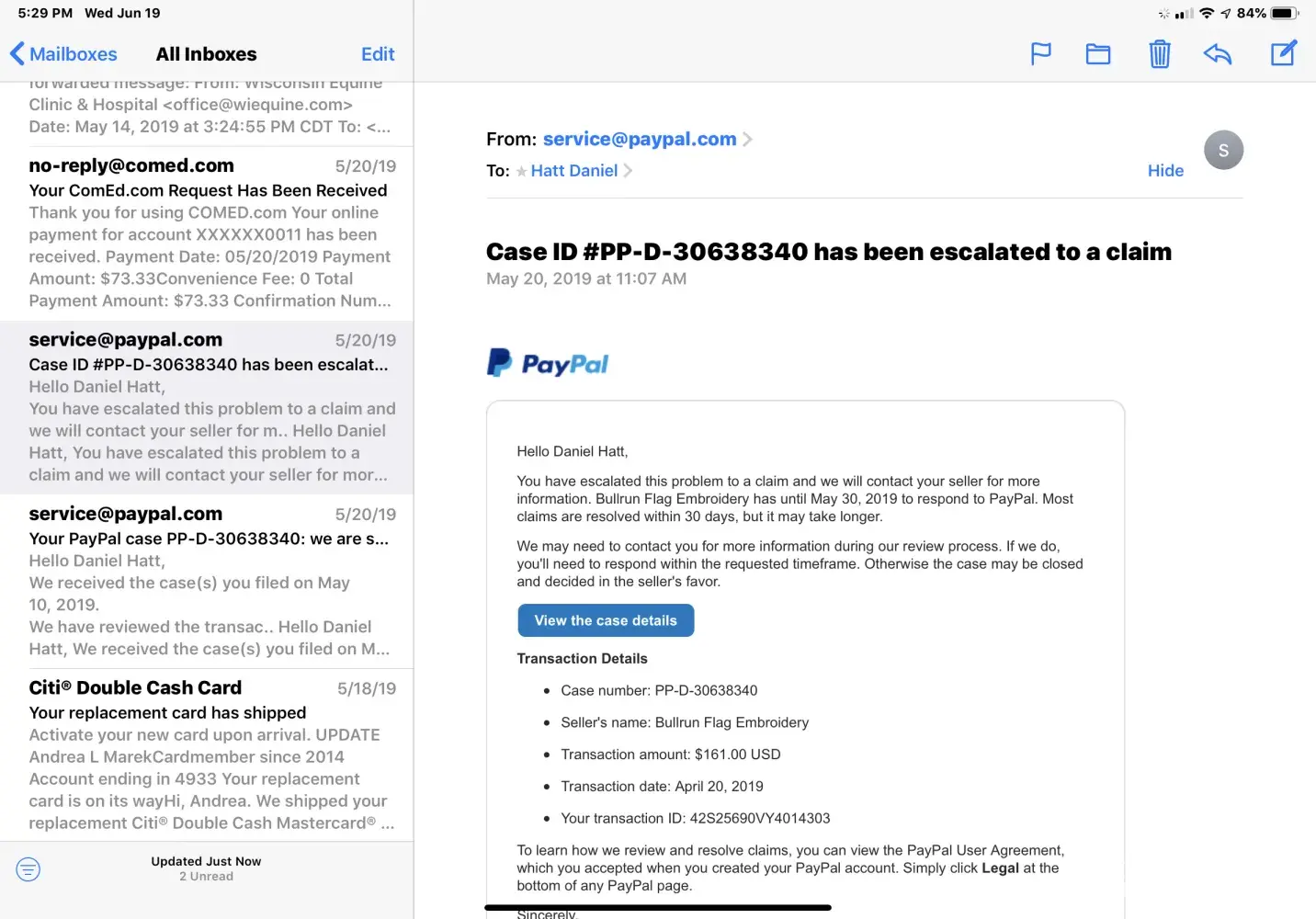
Task: Select PayPal case escalated email in list
Action: pos(207,408)
